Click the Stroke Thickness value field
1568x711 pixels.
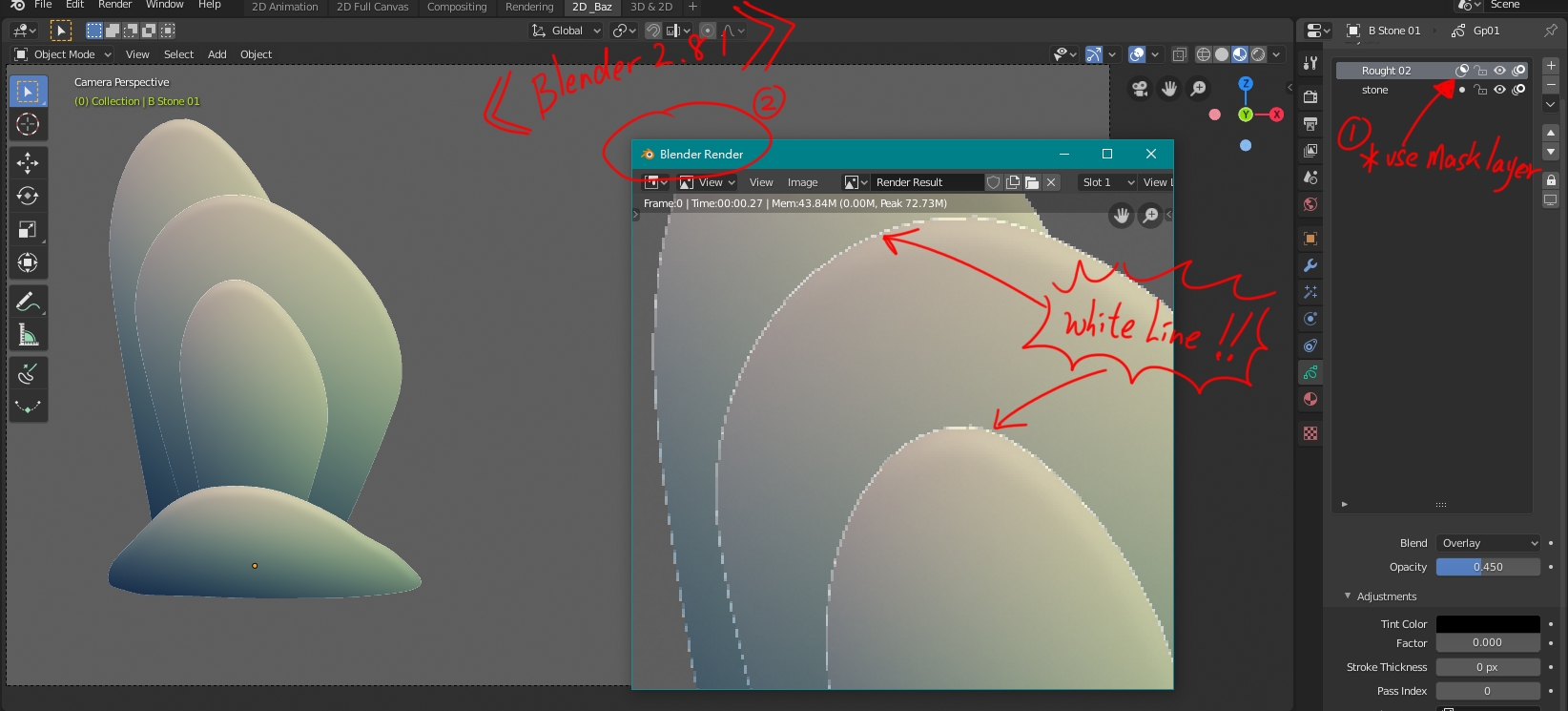point(1488,667)
